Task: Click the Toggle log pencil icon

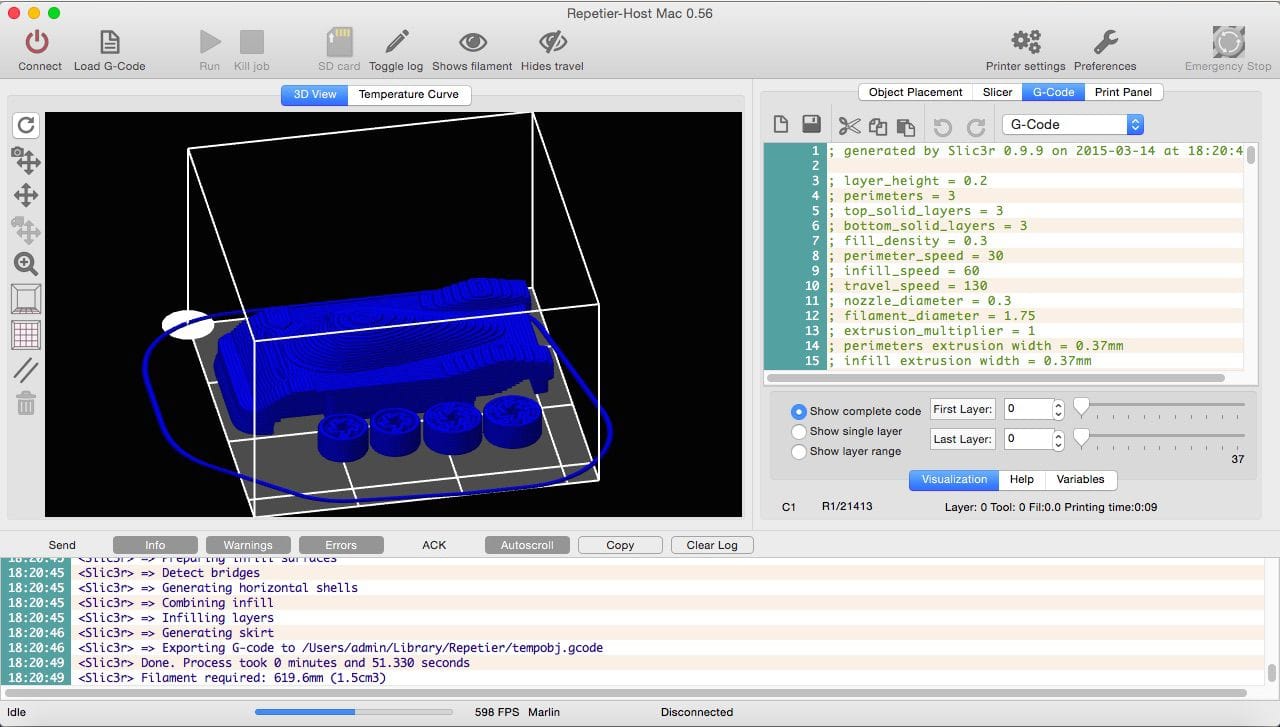Action: [x=396, y=42]
